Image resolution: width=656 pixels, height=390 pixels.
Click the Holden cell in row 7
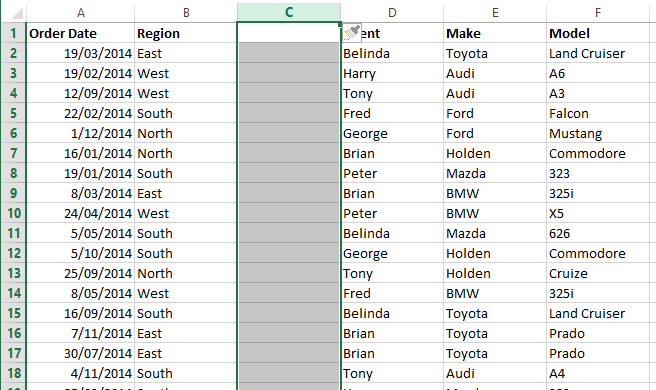click(495, 153)
